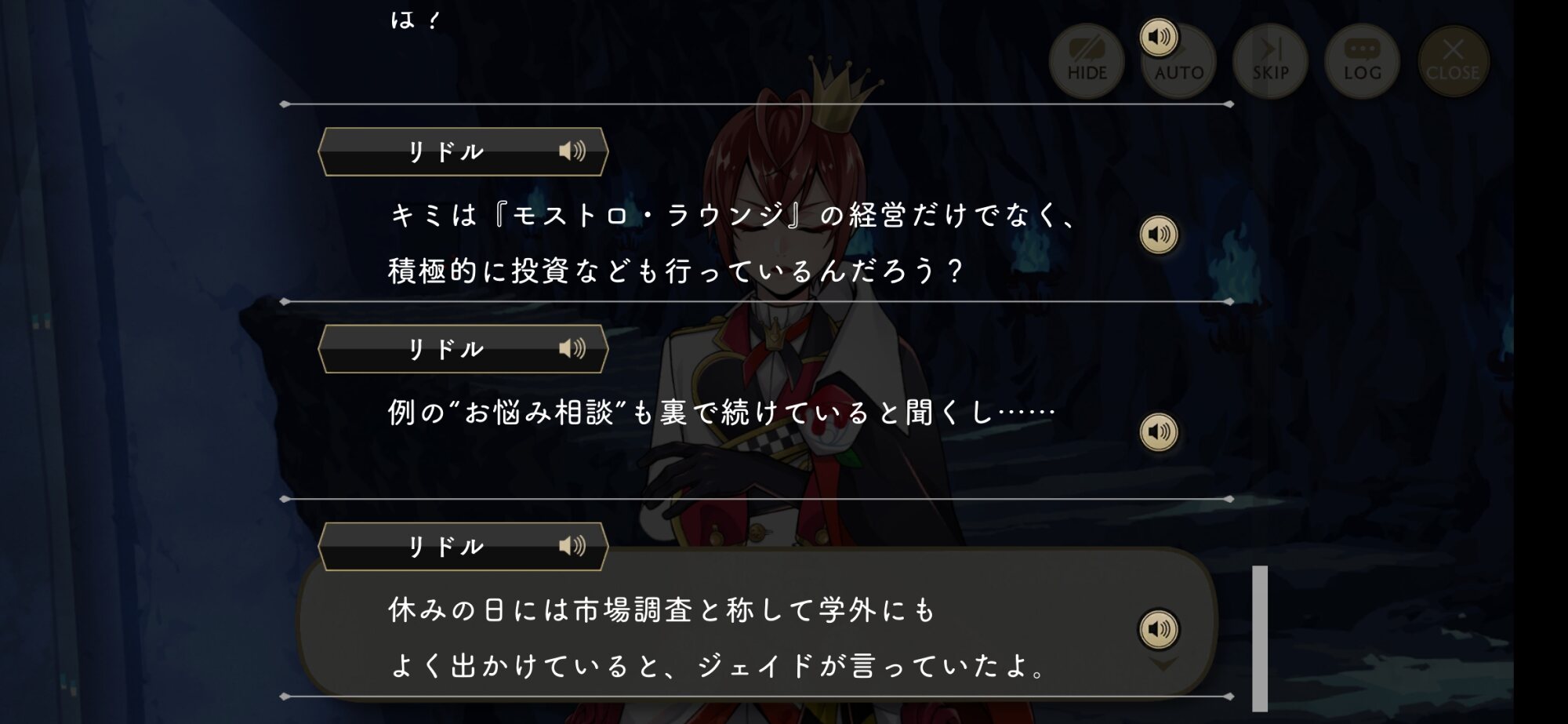Select the highlighted 休みの日には dialogue entry
Screen dimensions: 1568x724
click(757, 622)
